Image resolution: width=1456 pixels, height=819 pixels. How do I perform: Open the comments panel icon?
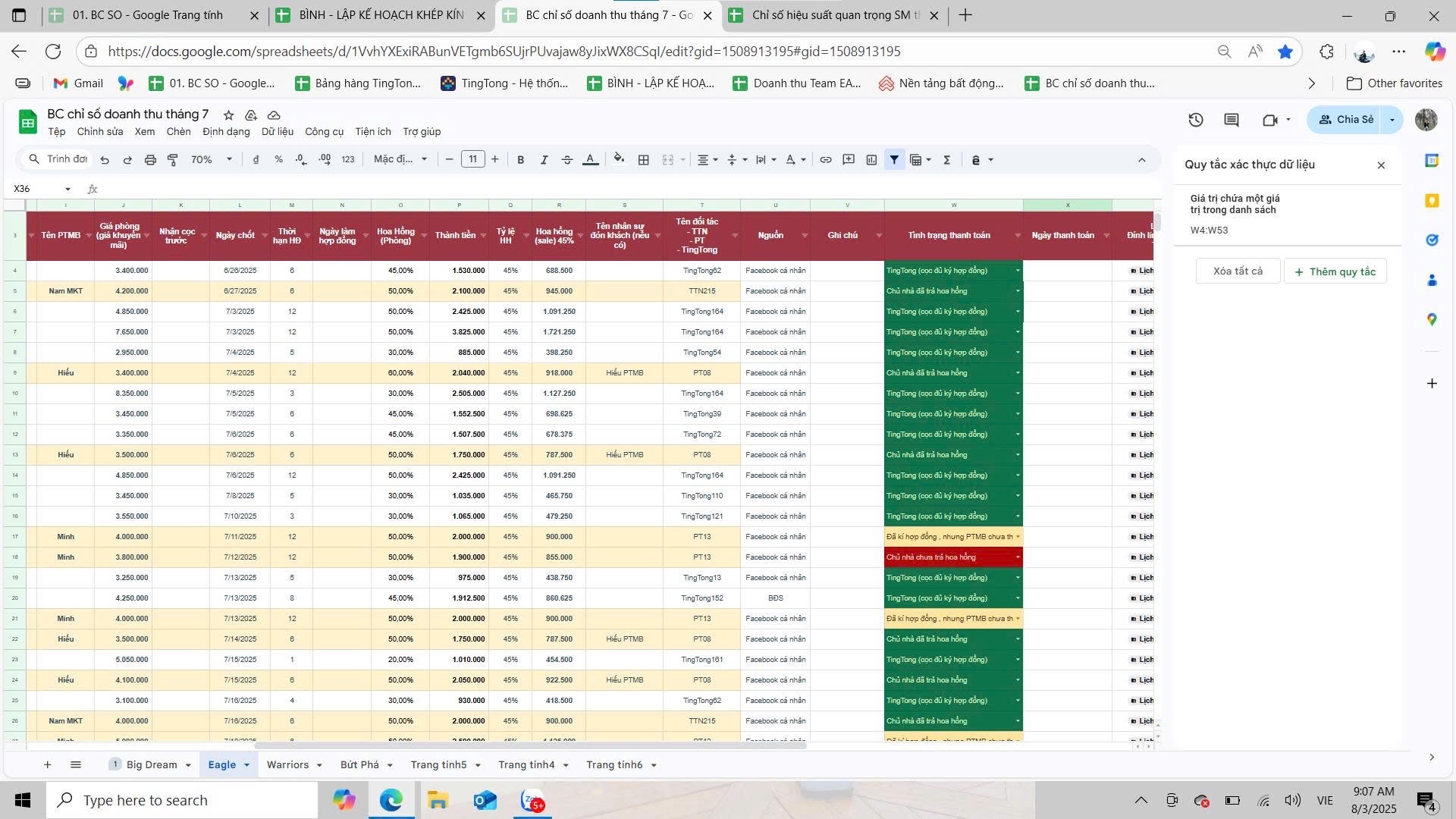tap(1232, 120)
